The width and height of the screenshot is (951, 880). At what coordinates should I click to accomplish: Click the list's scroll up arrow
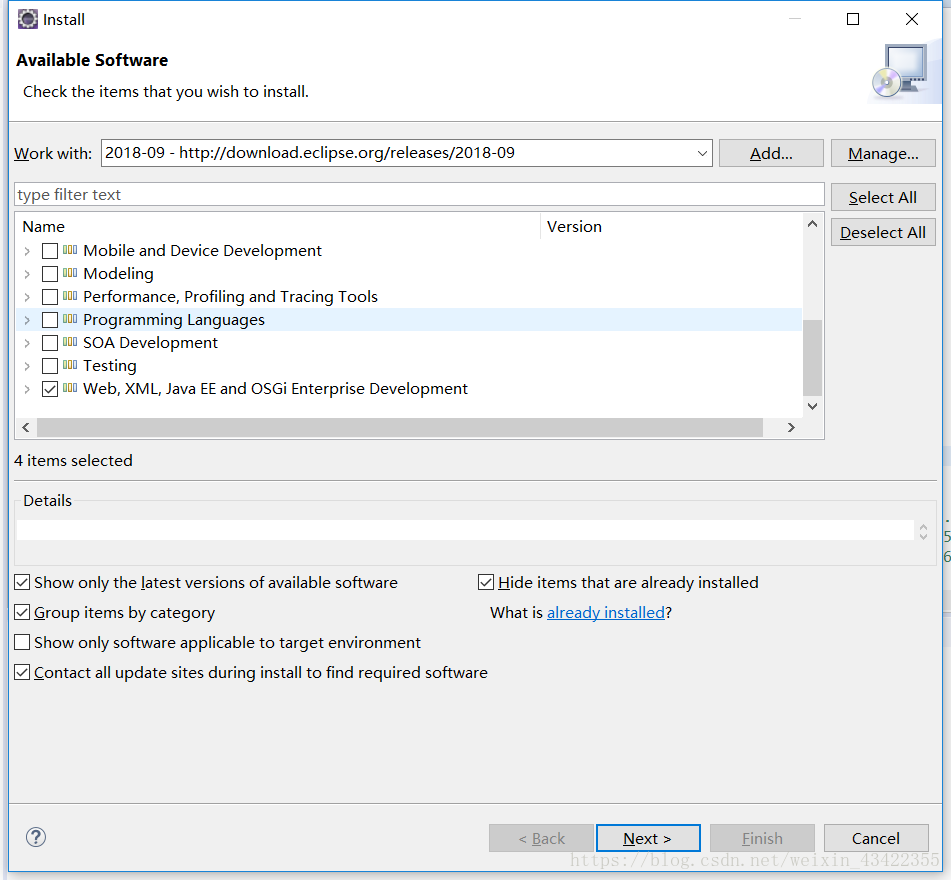pyautogui.click(x=813, y=224)
